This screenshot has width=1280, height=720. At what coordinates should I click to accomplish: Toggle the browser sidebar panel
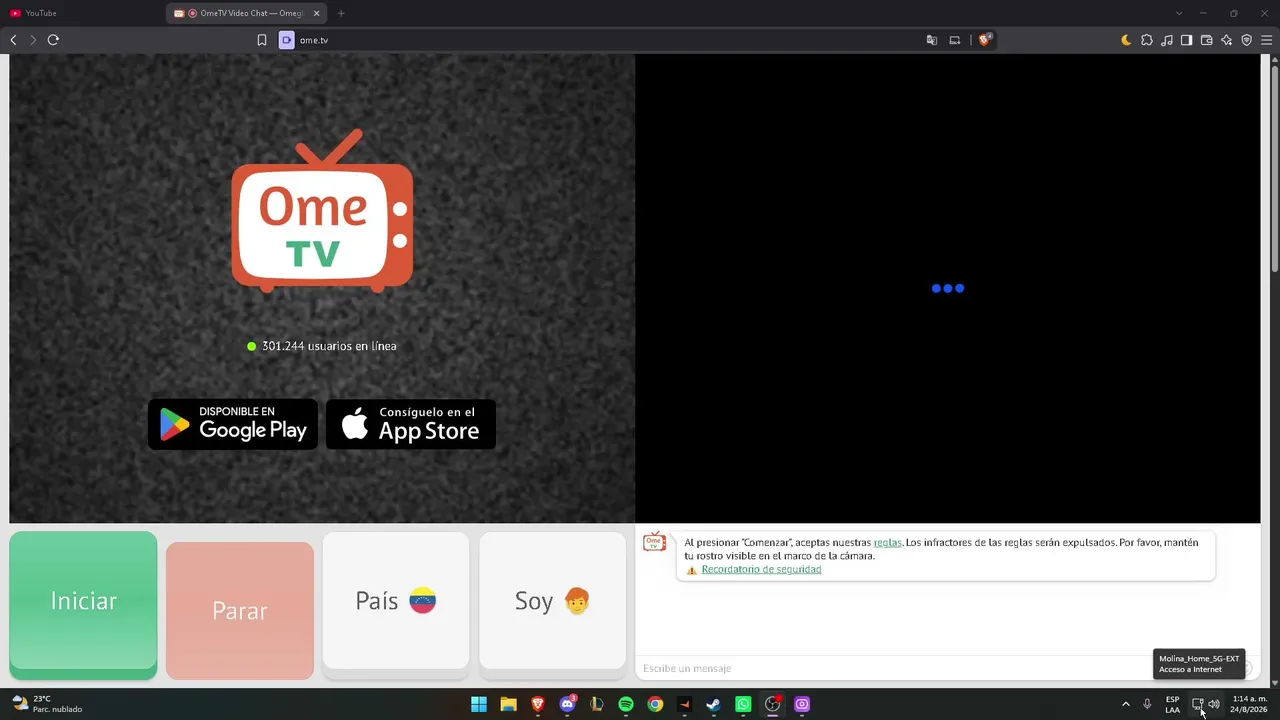point(1186,40)
